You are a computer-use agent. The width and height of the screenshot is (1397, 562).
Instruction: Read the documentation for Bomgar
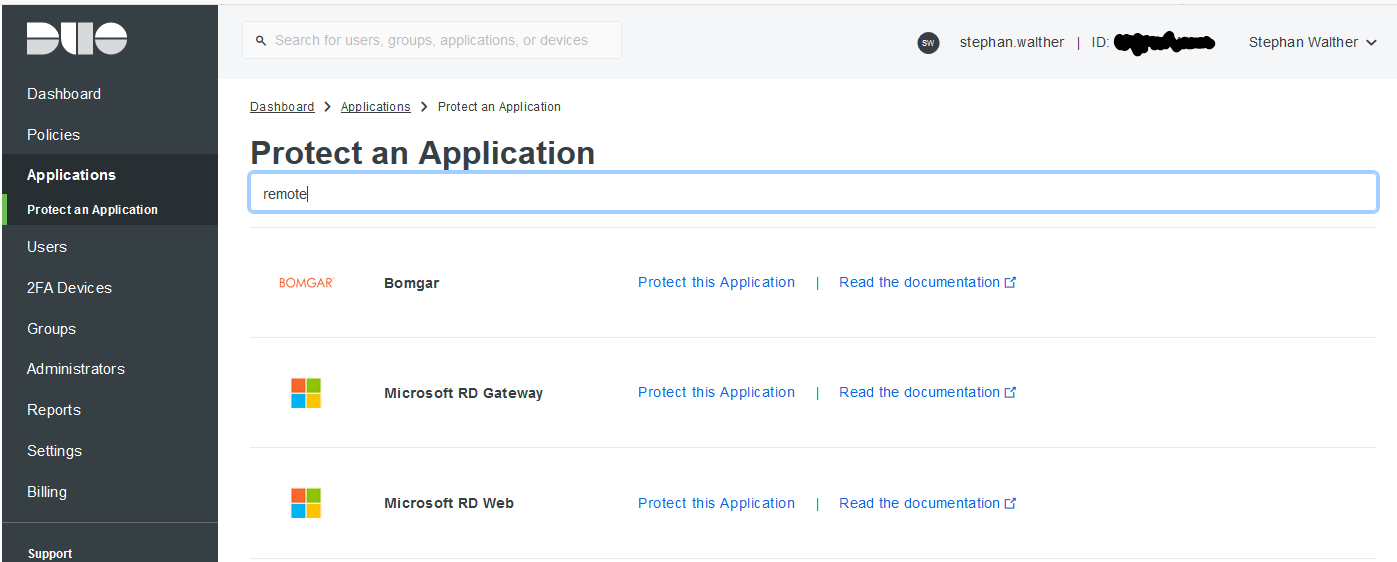click(x=919, y=282)
